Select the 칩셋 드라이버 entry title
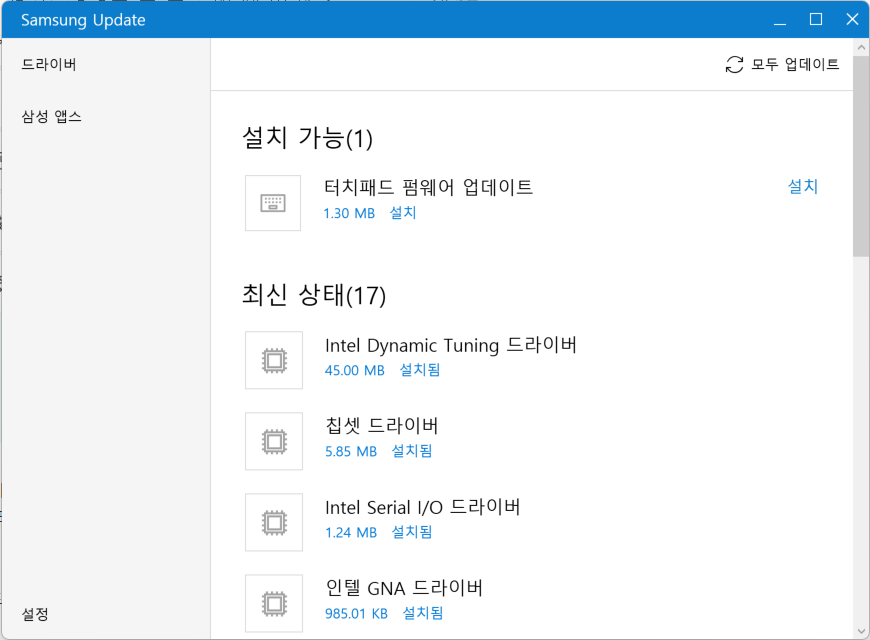The width and height of the screenshot is (870, 640). pos(382,426)
